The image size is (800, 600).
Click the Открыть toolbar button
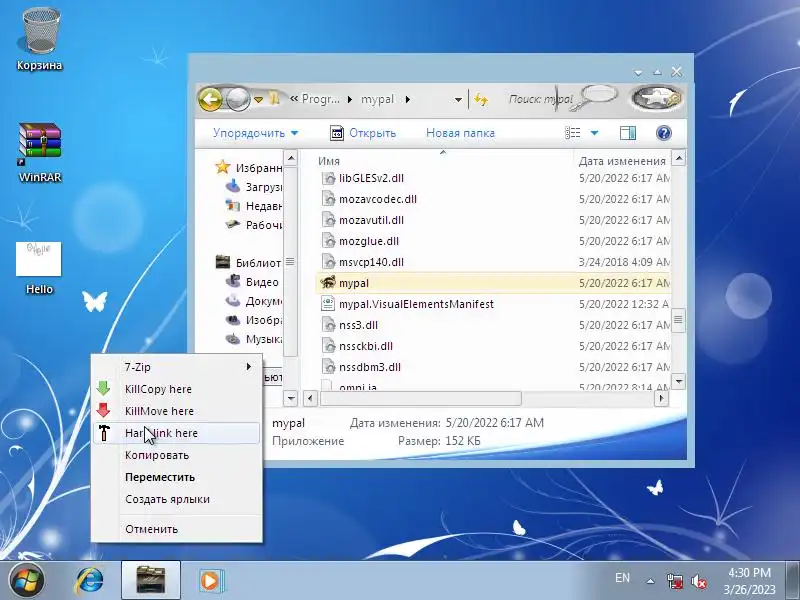363,133
